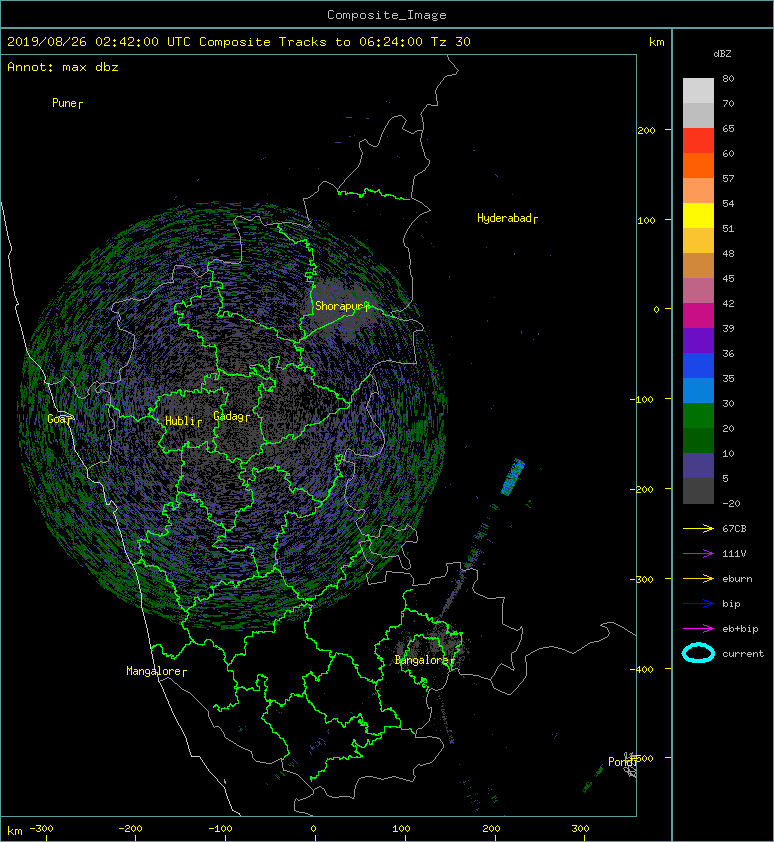Click the Mangalore city label
Image resolution: width=774 pixels, height=842 pixels.
154,671
